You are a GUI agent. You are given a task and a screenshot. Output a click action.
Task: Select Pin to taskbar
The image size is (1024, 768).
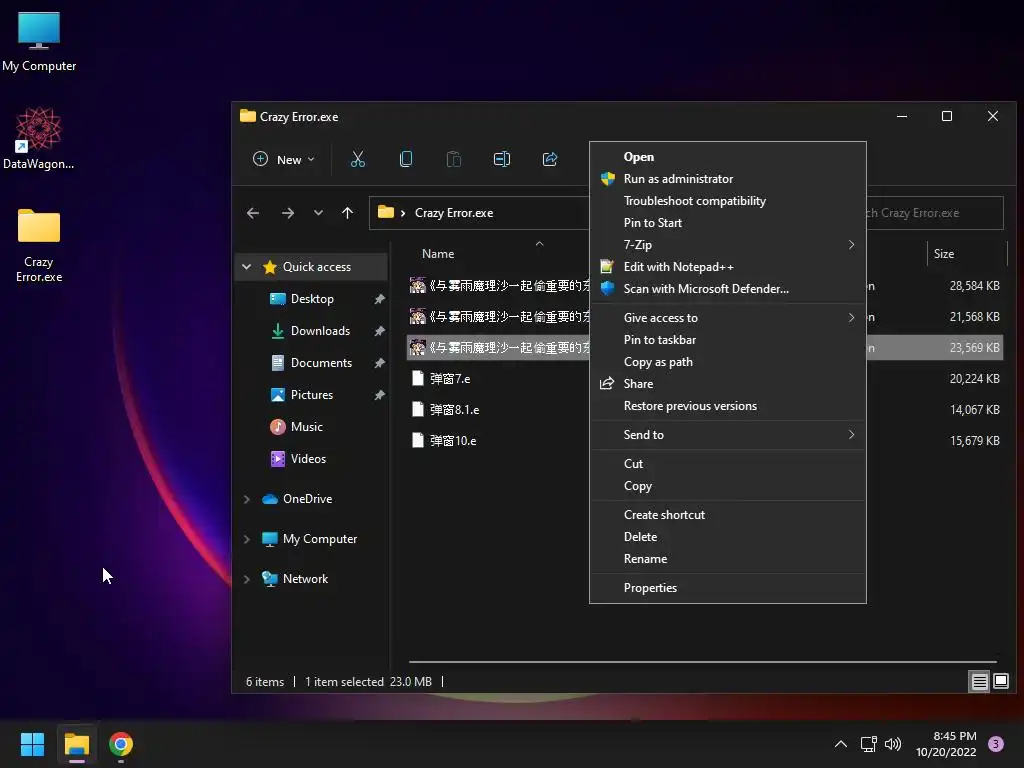(728, 340)
